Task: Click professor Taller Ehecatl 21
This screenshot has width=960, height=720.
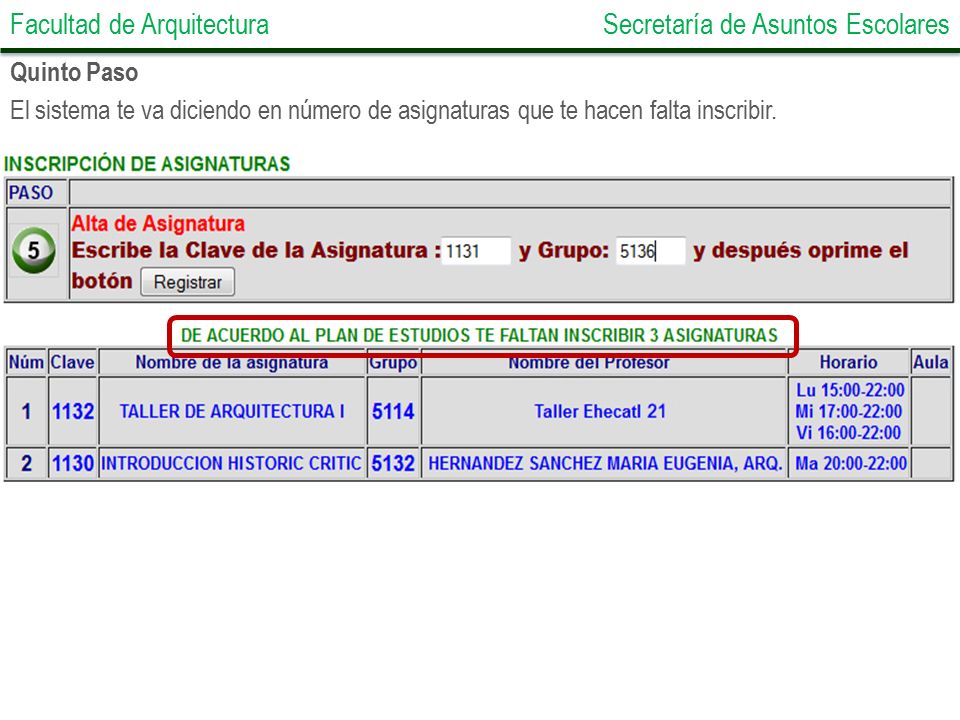Action: pyautogui.click(x=600, y=411)
